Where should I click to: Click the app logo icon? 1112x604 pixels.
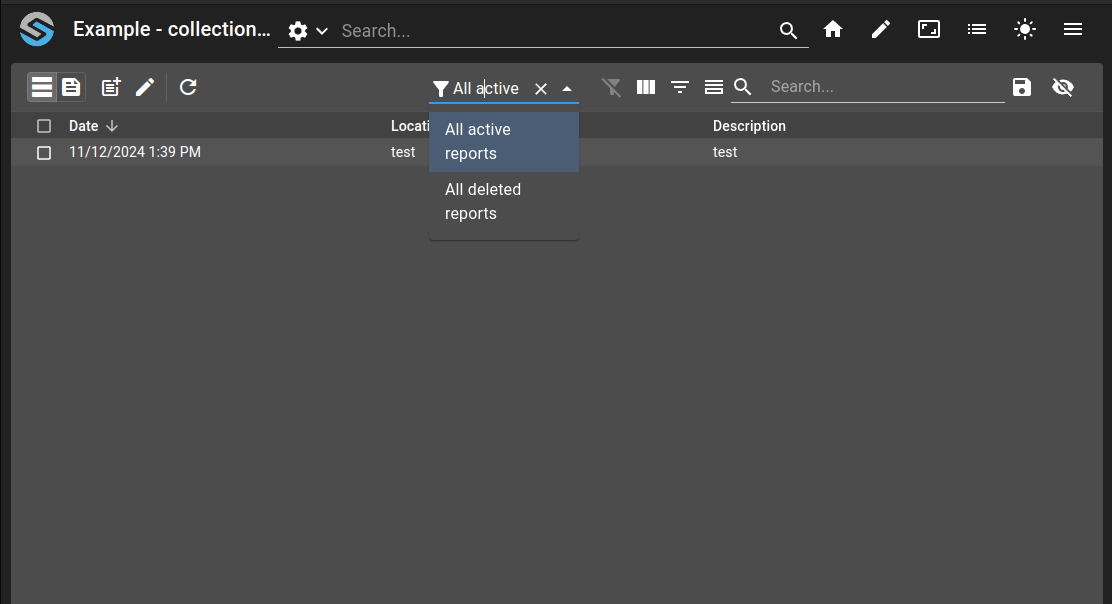[x=37, y=29]
